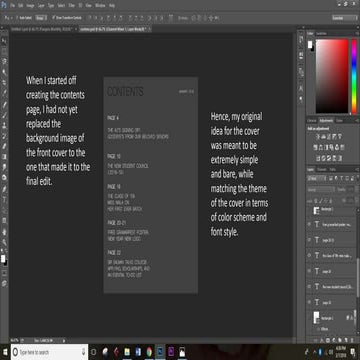360x360 pixels.
Task: Hide the 'the class of 18' text layer
Action: [309, 255]
